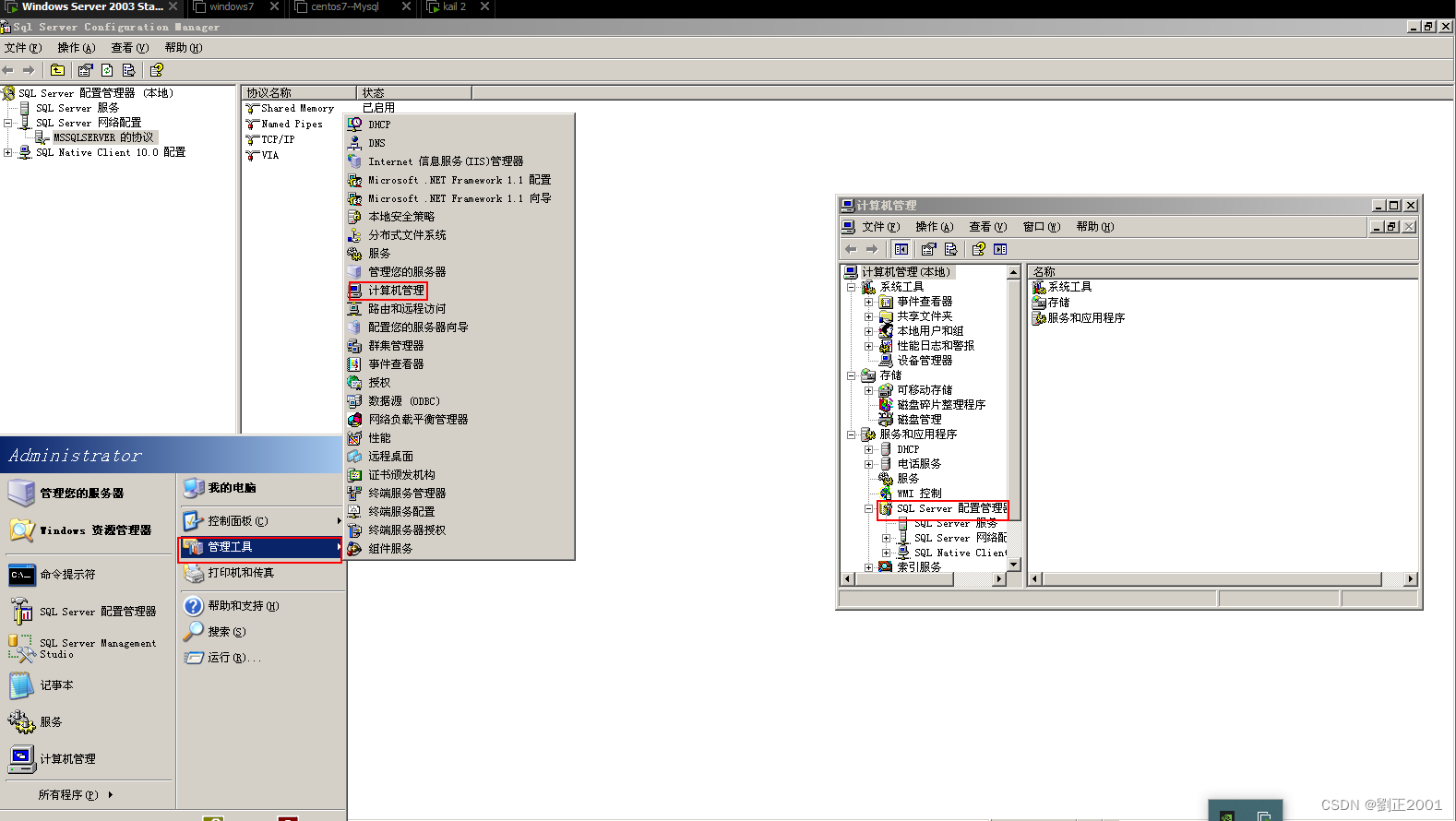Open DNS icon in 管理工具 submenu
The height and width of the screenshot is (821, 1456).
pyautogui.click(x=354, y=143)
